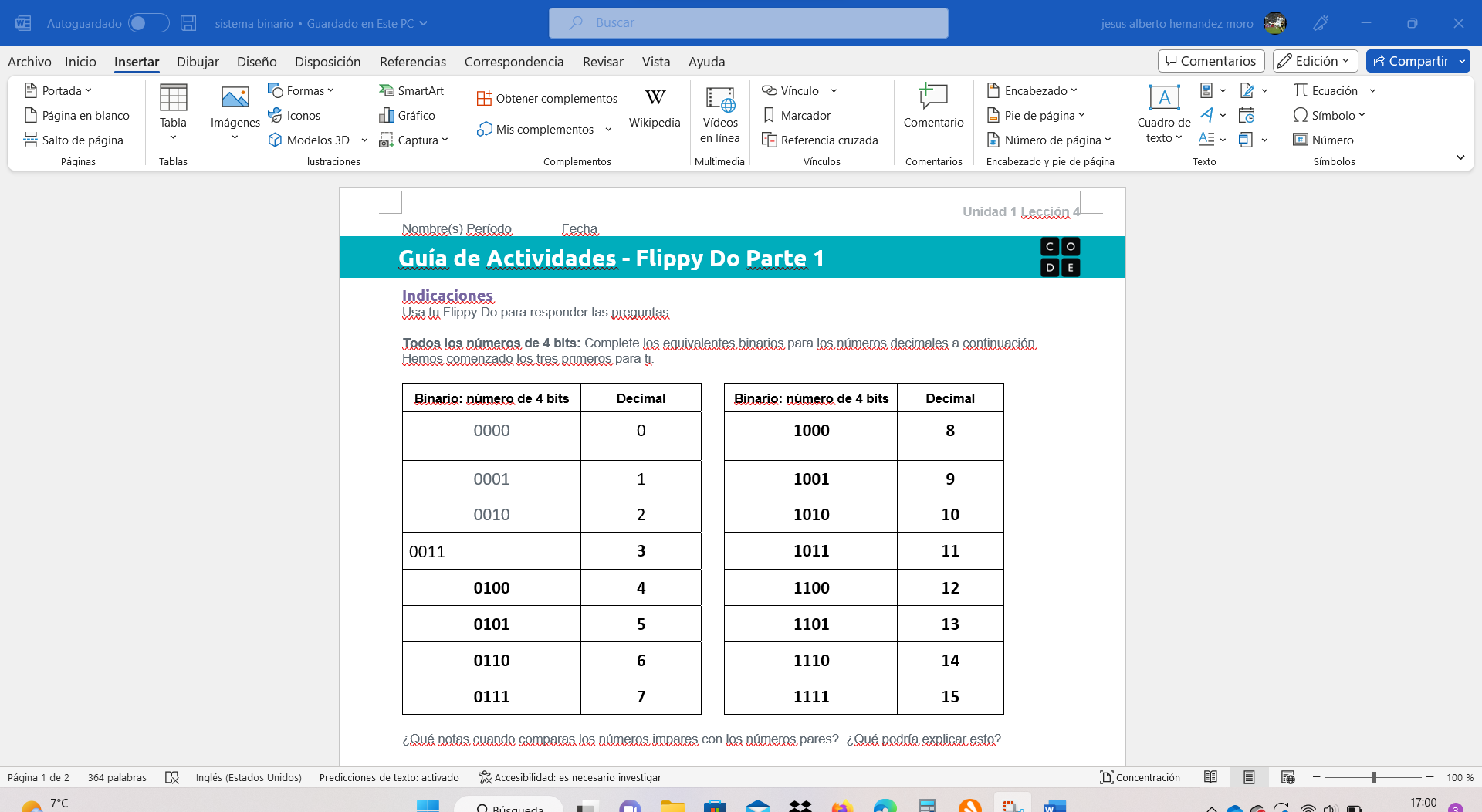Image resolution: width=1482 pixels, height=812 pixels.
Task: Switch to Read Mode view icon
Action: pyautogui.click(x=1210, y=777)
